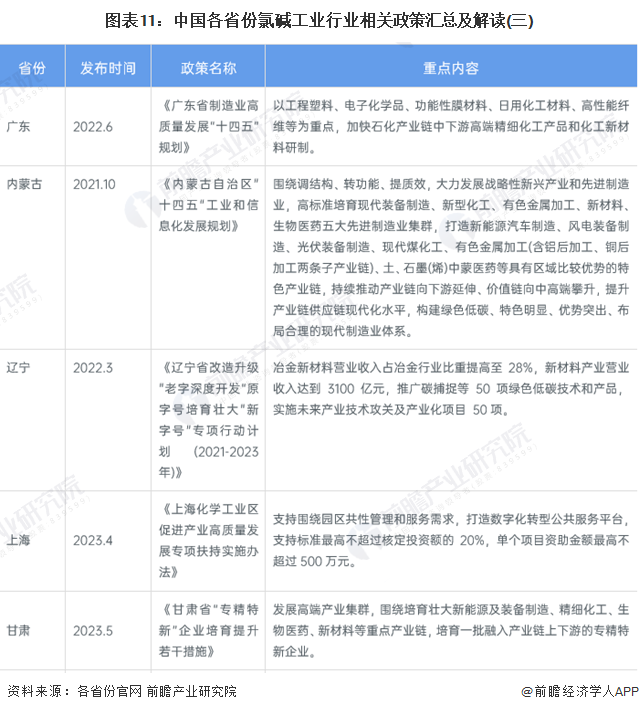639x712 pixels.
Task: Click the date cell 2022.3
Action: click(x=93, y=368)
